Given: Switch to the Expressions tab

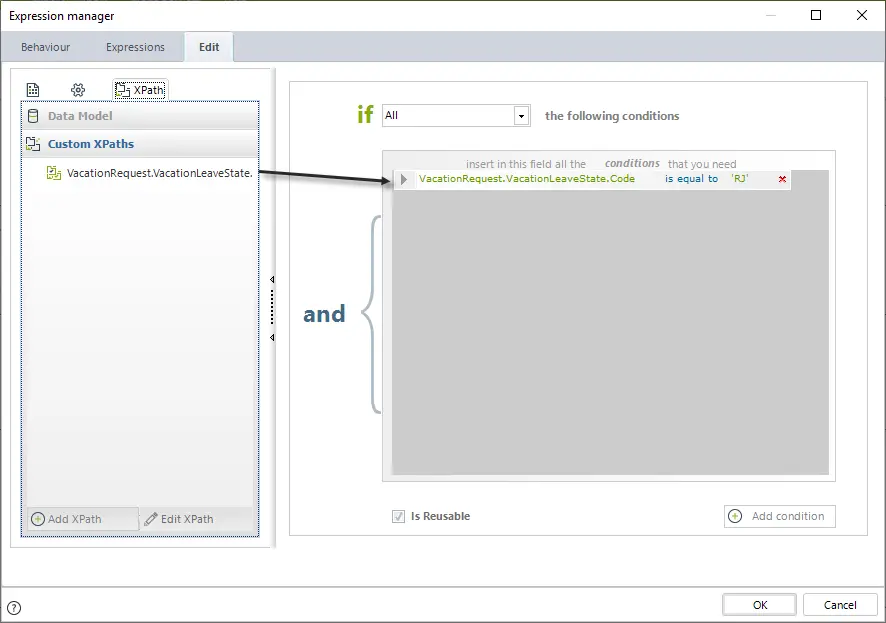Looking at the screenshot, I should pos(135,47).
